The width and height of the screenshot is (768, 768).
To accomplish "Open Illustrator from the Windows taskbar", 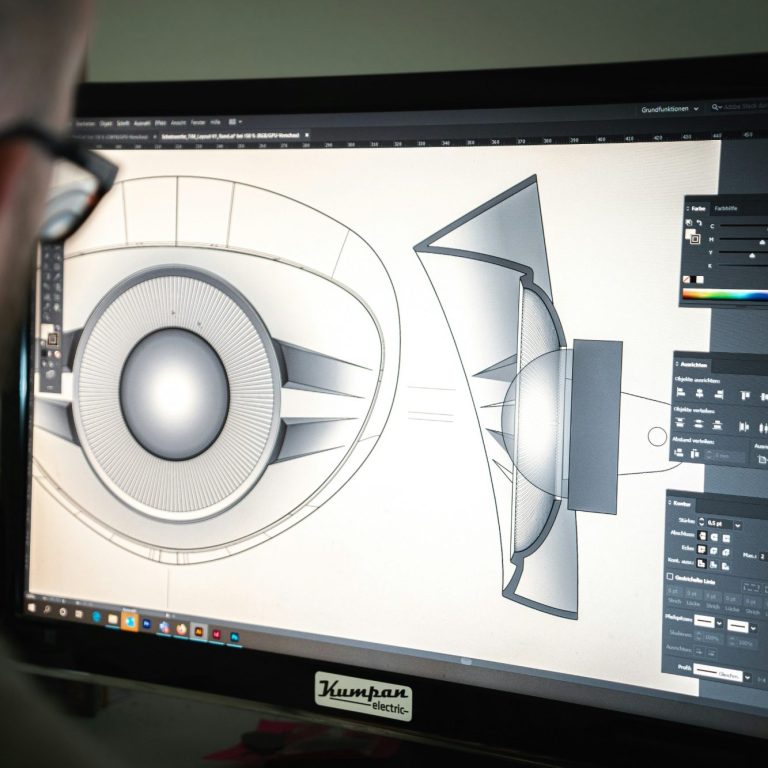I will (199, 631).
